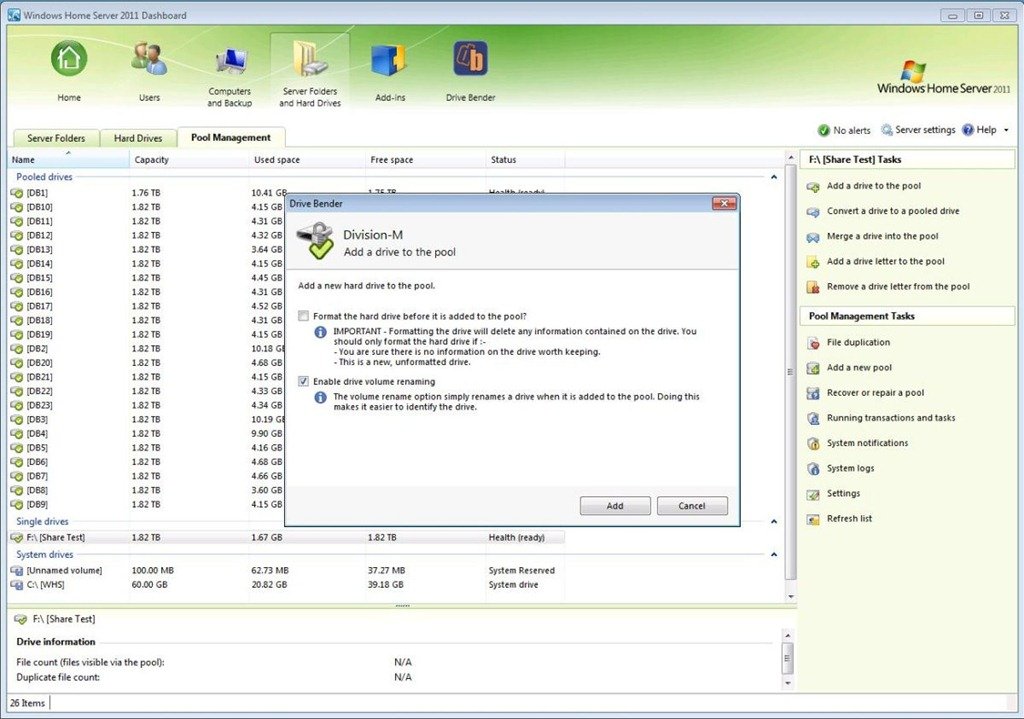Click the Add a new pool icon
Screen dimensions: 1024x719
[813, 368]
